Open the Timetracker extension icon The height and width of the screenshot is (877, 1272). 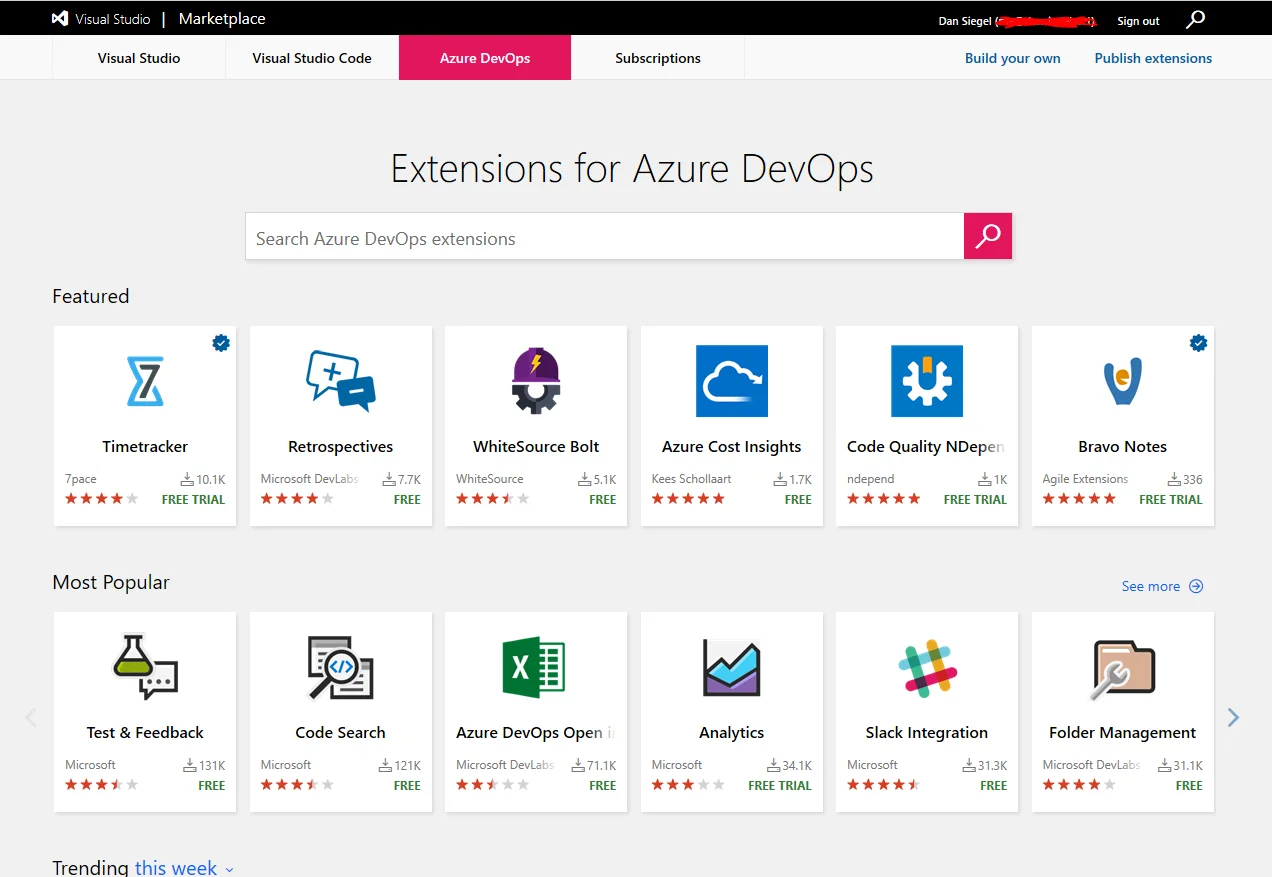(x=145, y=381)
